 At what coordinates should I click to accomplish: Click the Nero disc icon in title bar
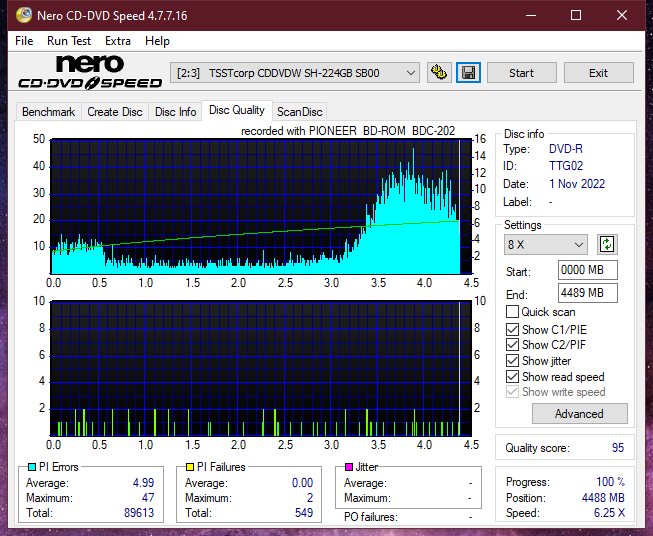24,15
